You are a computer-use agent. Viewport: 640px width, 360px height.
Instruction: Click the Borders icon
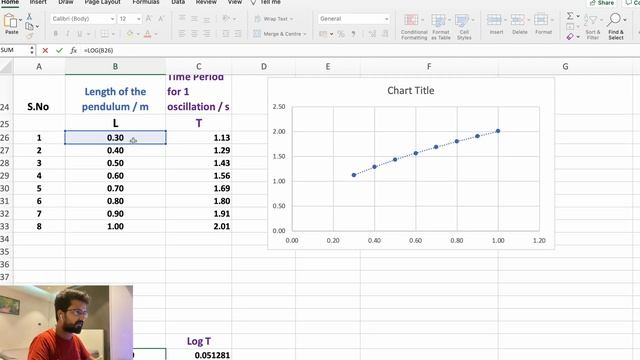105,34
